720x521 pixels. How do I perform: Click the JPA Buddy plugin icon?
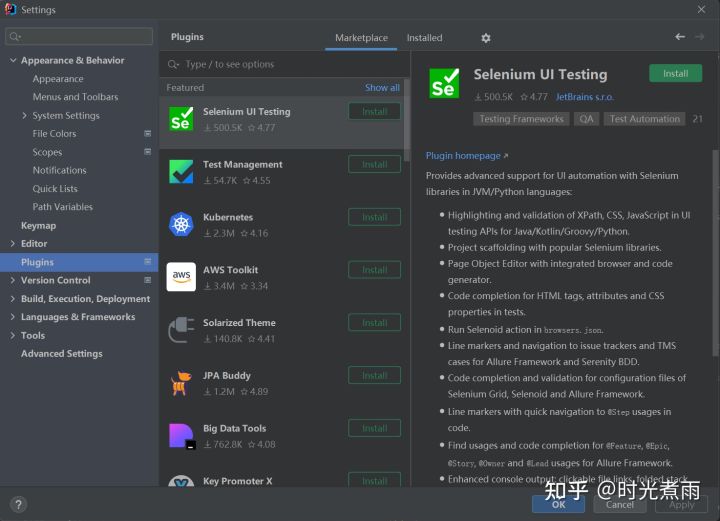tap(181, 383)
